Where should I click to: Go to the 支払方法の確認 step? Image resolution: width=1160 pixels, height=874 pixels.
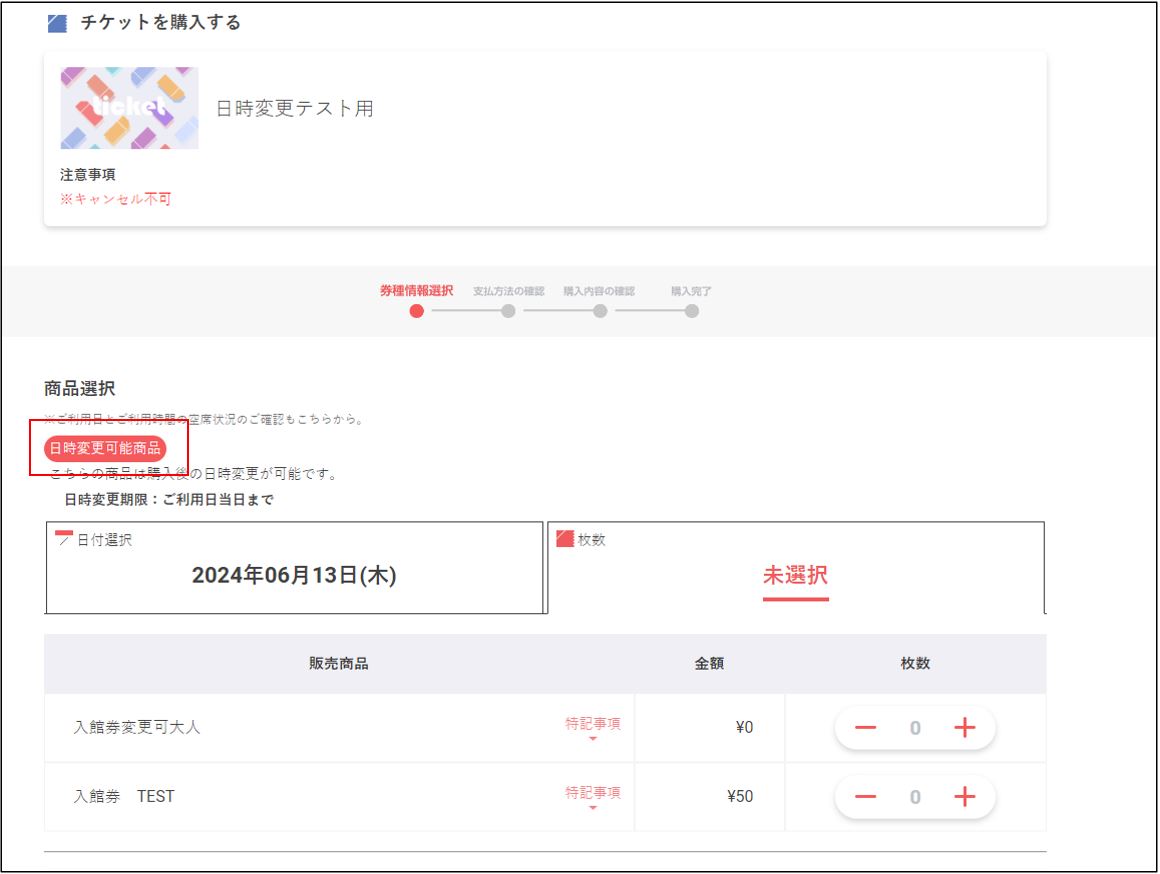[508, 310]
